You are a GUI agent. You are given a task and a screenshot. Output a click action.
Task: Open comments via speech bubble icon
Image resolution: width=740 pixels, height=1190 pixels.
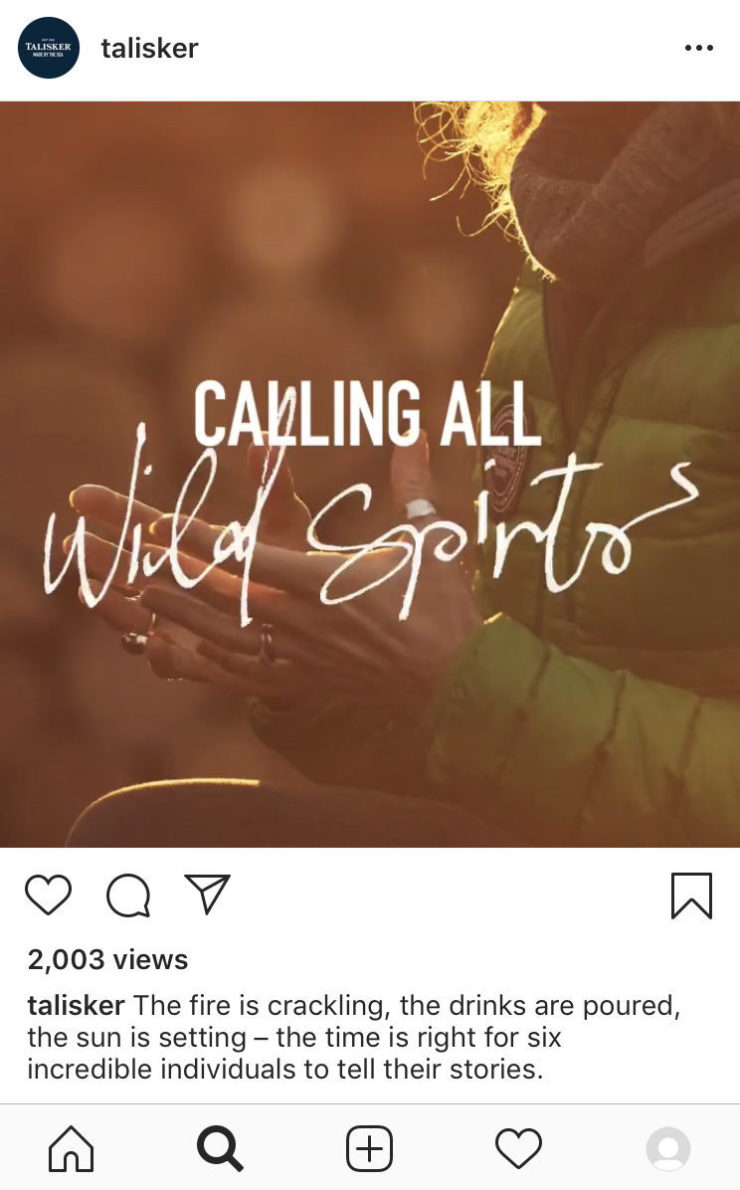pos(128,896)
